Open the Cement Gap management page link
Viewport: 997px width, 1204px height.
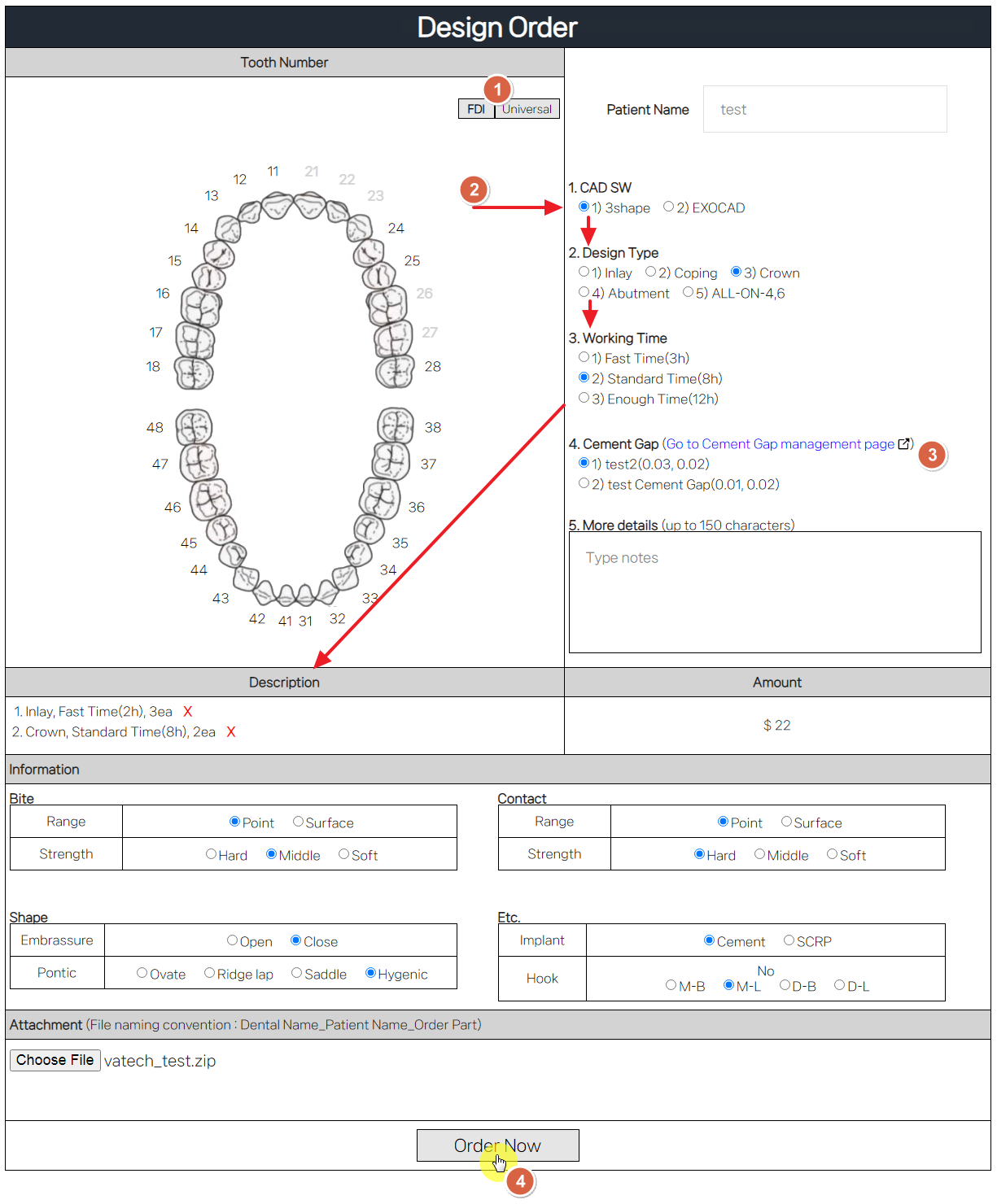pyautogui.click(x=780, y=444)
